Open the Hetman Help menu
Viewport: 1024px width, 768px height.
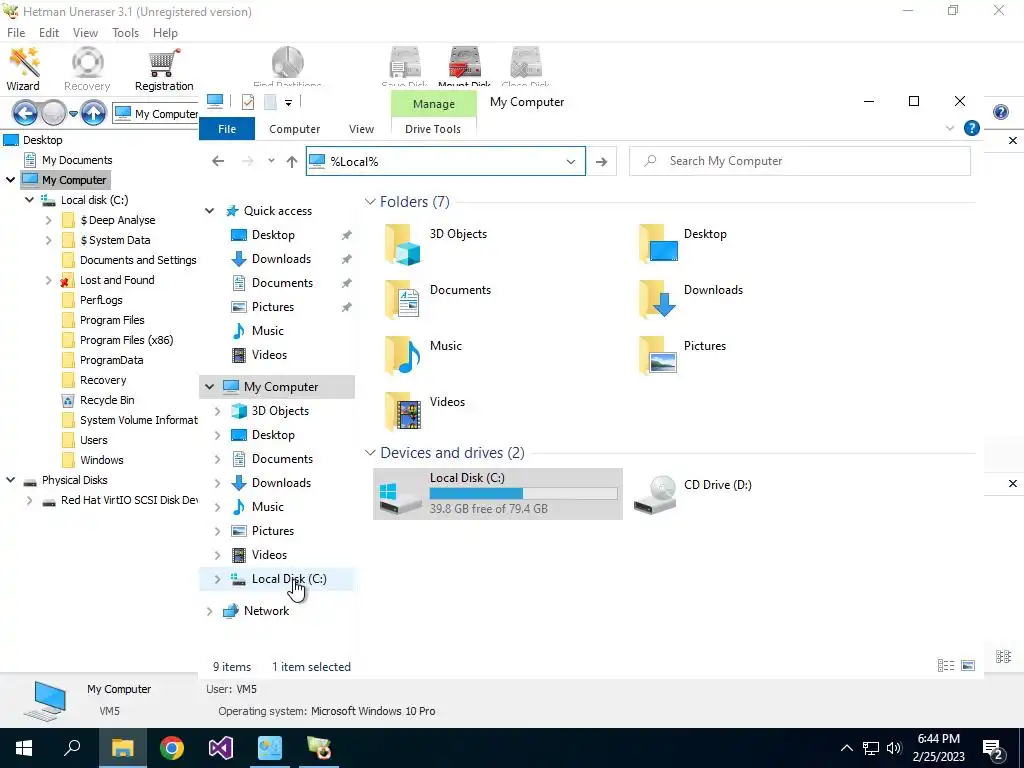(x=165, y=33)
